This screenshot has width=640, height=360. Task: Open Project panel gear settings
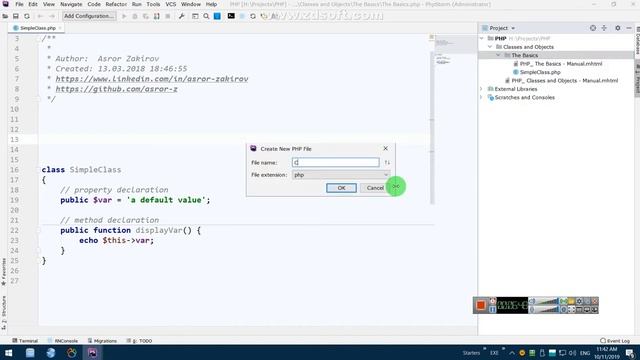point(618,28)
